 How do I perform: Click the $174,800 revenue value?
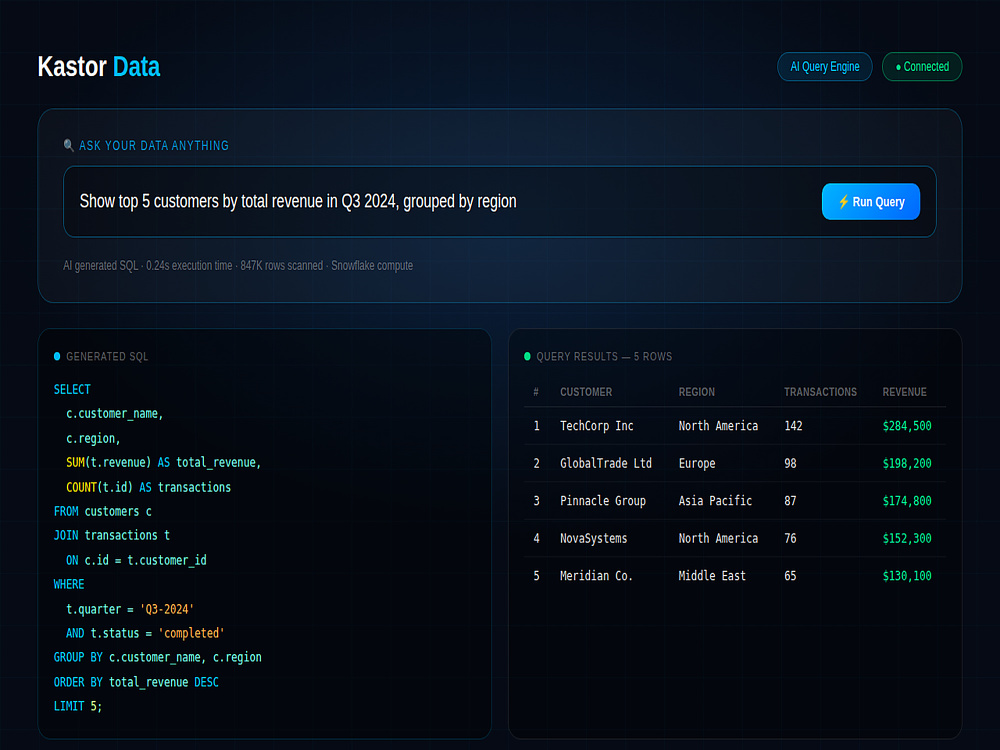[x=906, y=501]
